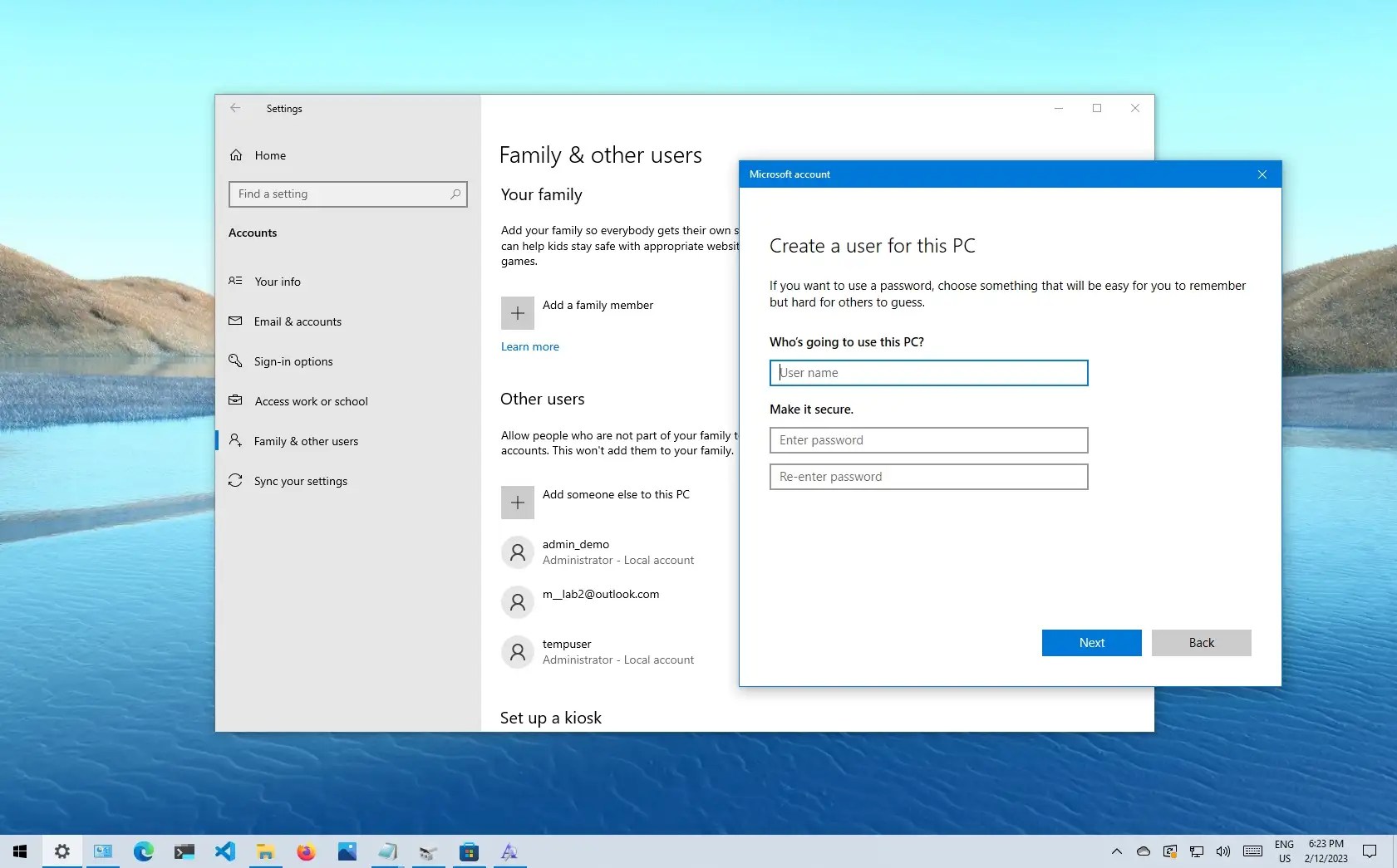Viewport: 1397px width, 868px height.
Task: Open the Learn more link
Action: [529, 346]
